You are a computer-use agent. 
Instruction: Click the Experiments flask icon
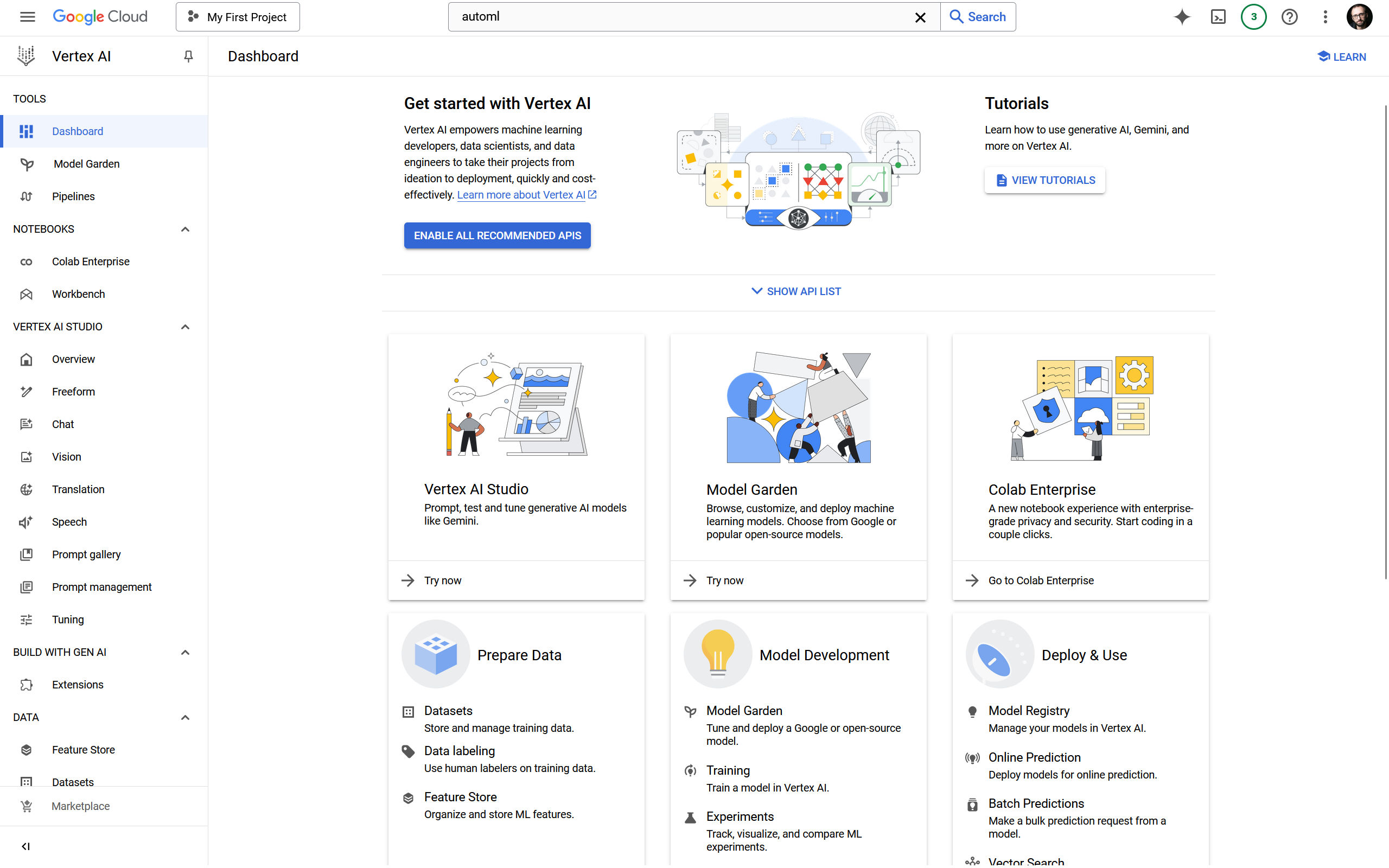[691, 818]
